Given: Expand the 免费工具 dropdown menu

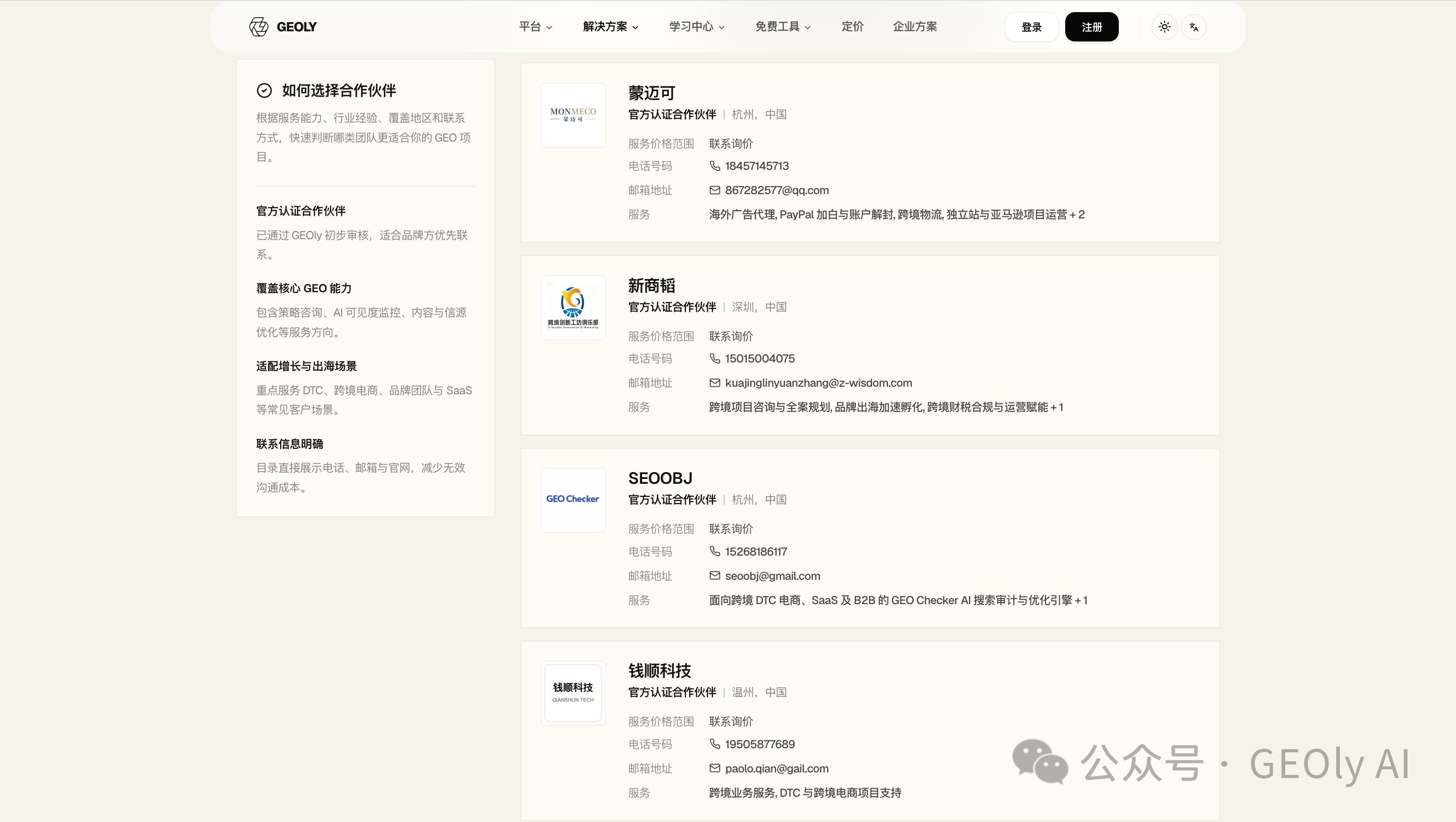Looking at the screenshot, I should click(783, 27).
